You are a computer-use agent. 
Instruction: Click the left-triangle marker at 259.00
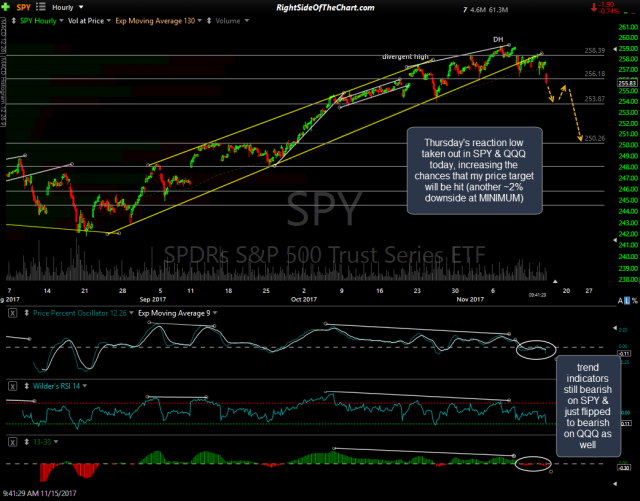point(615,49)
